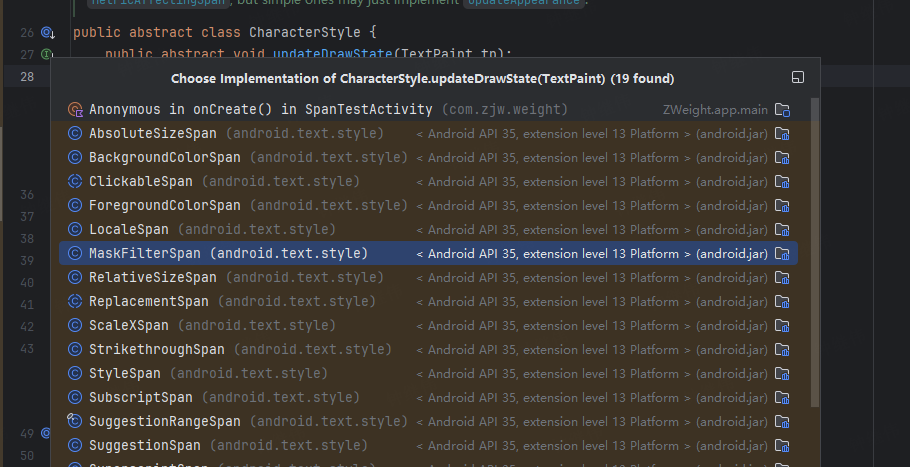Click class icon beside ScaleXSpan
The height and width of the screenshot is (467, 910).
click(x=75, y=325)
